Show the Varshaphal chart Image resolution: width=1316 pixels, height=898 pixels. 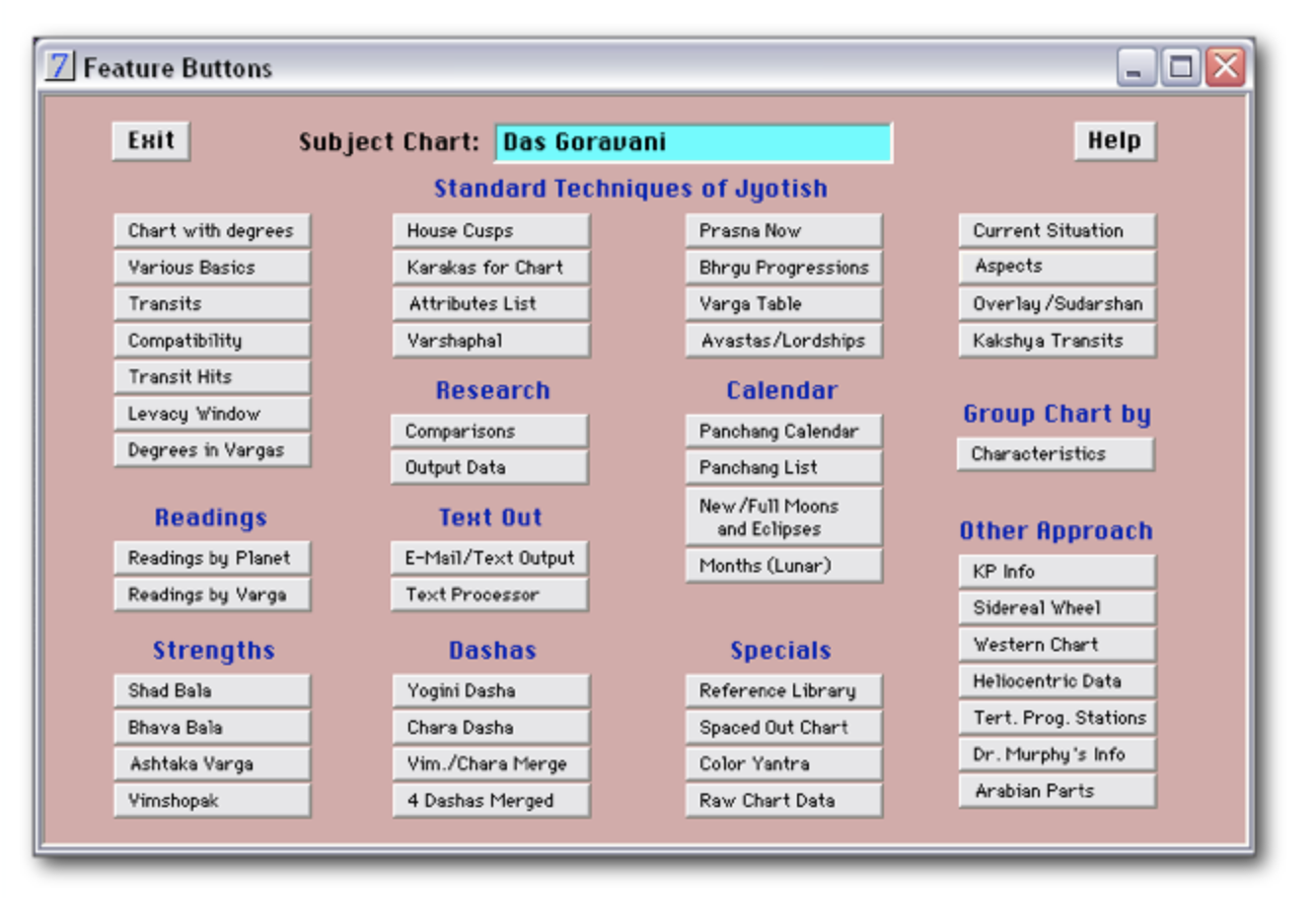490,340
